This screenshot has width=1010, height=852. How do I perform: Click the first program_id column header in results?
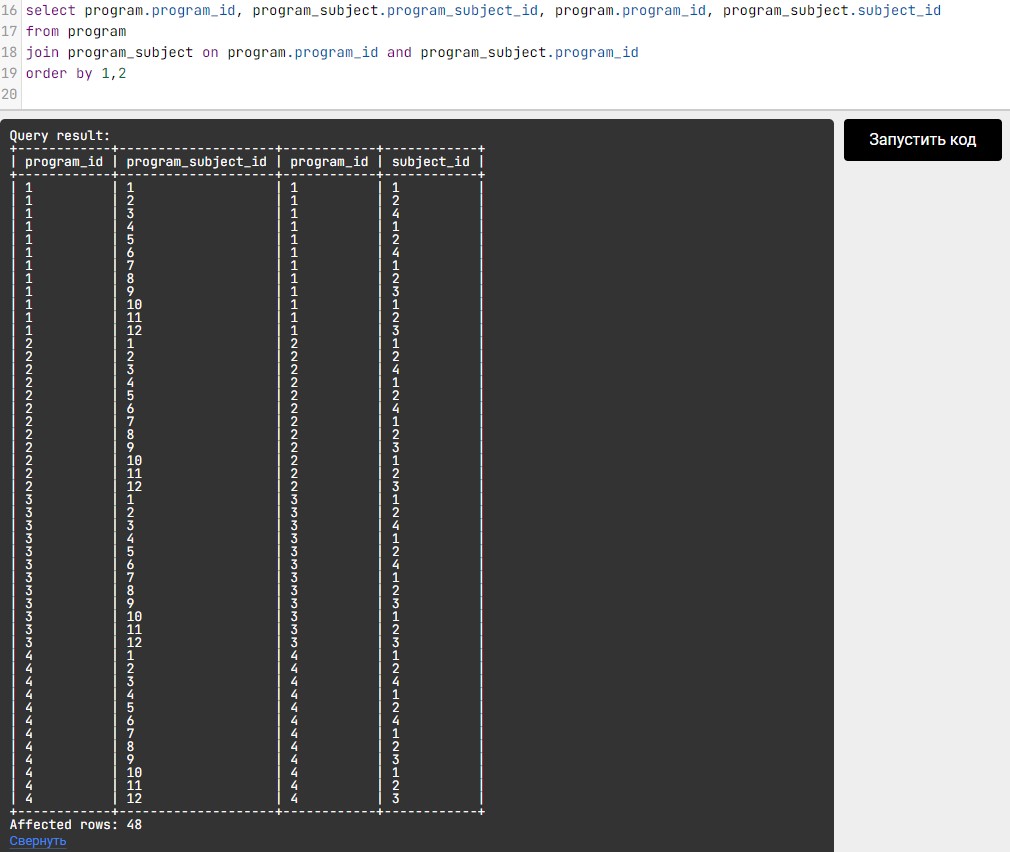[63, 161]
